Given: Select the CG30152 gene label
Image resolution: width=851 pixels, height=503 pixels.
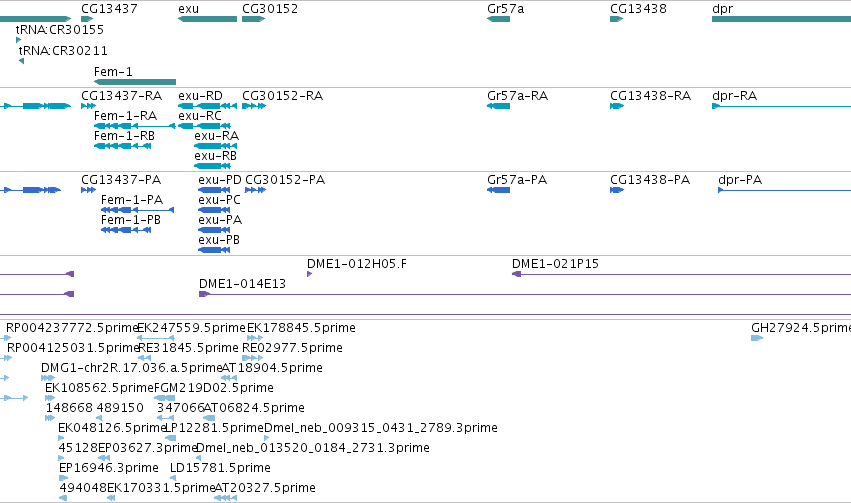Looking at the screenshot, I should pyautogui.click(x=270, y=9).
